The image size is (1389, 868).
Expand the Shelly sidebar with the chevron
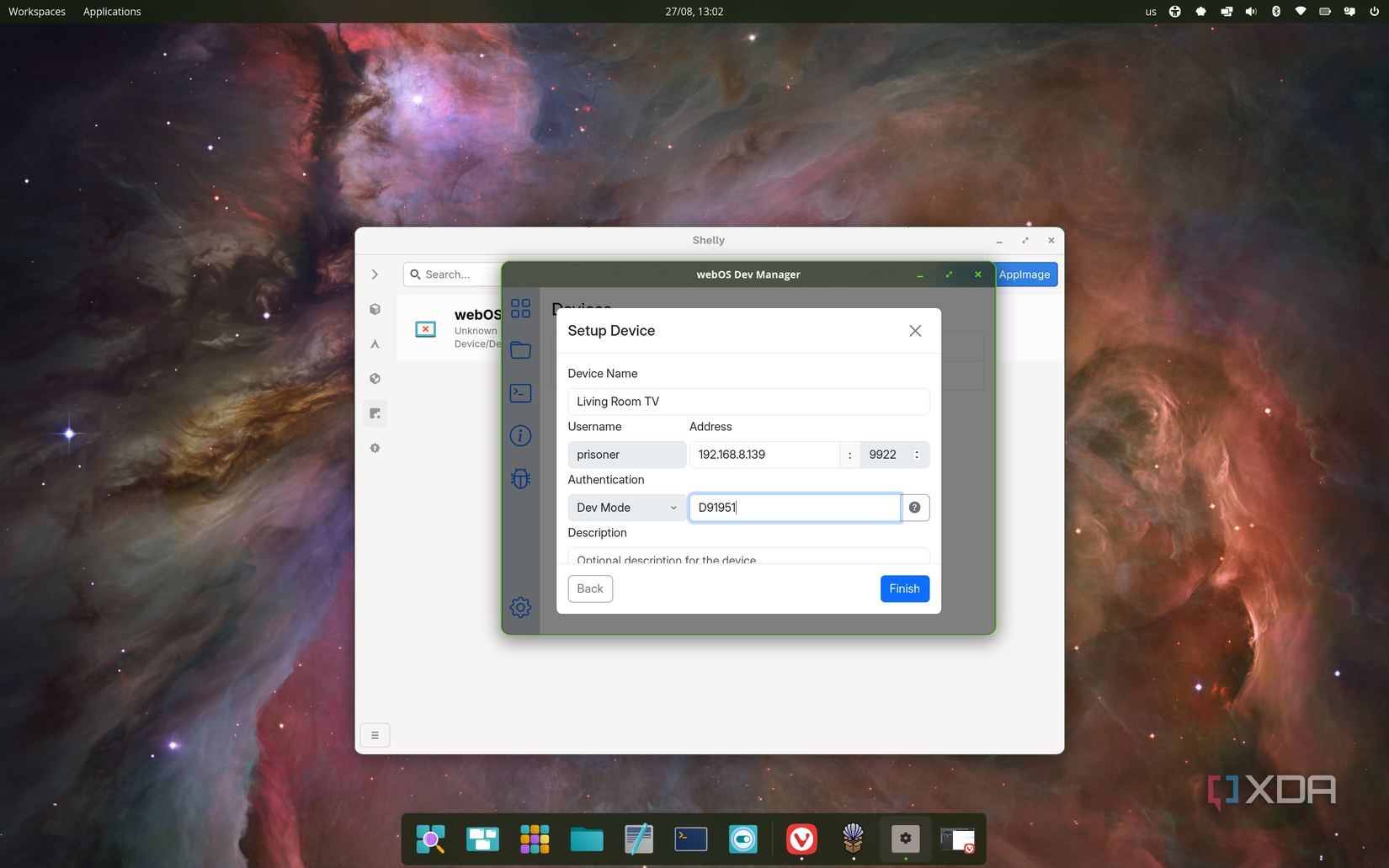375,274
